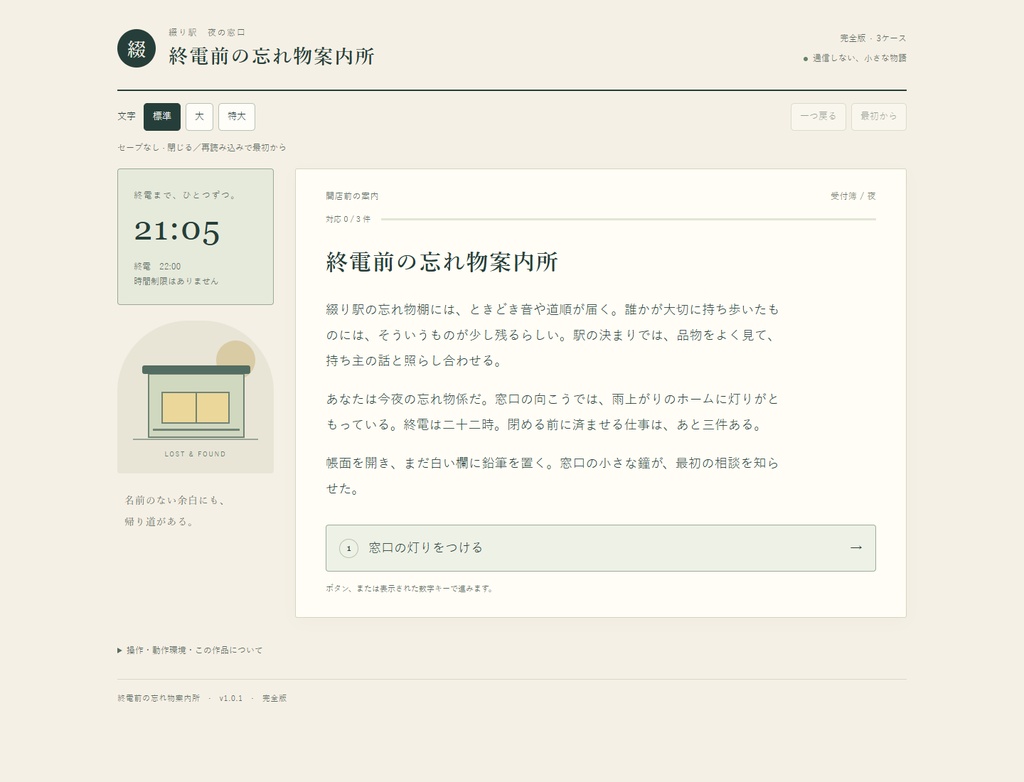Click the page title 終電前の忘れ物案内所 in the header
Screen dimensions: 1024x782
pos(272,56)
